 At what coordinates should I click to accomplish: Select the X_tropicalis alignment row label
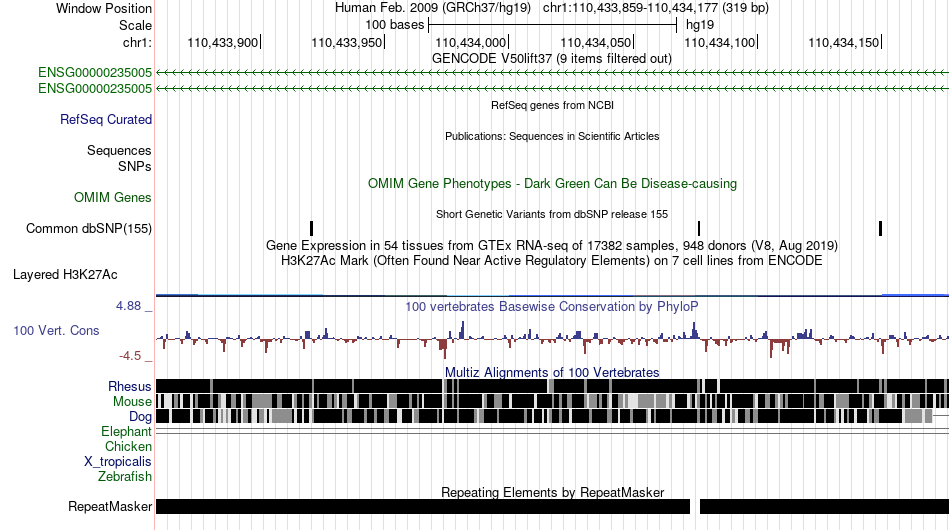point(118,462)
